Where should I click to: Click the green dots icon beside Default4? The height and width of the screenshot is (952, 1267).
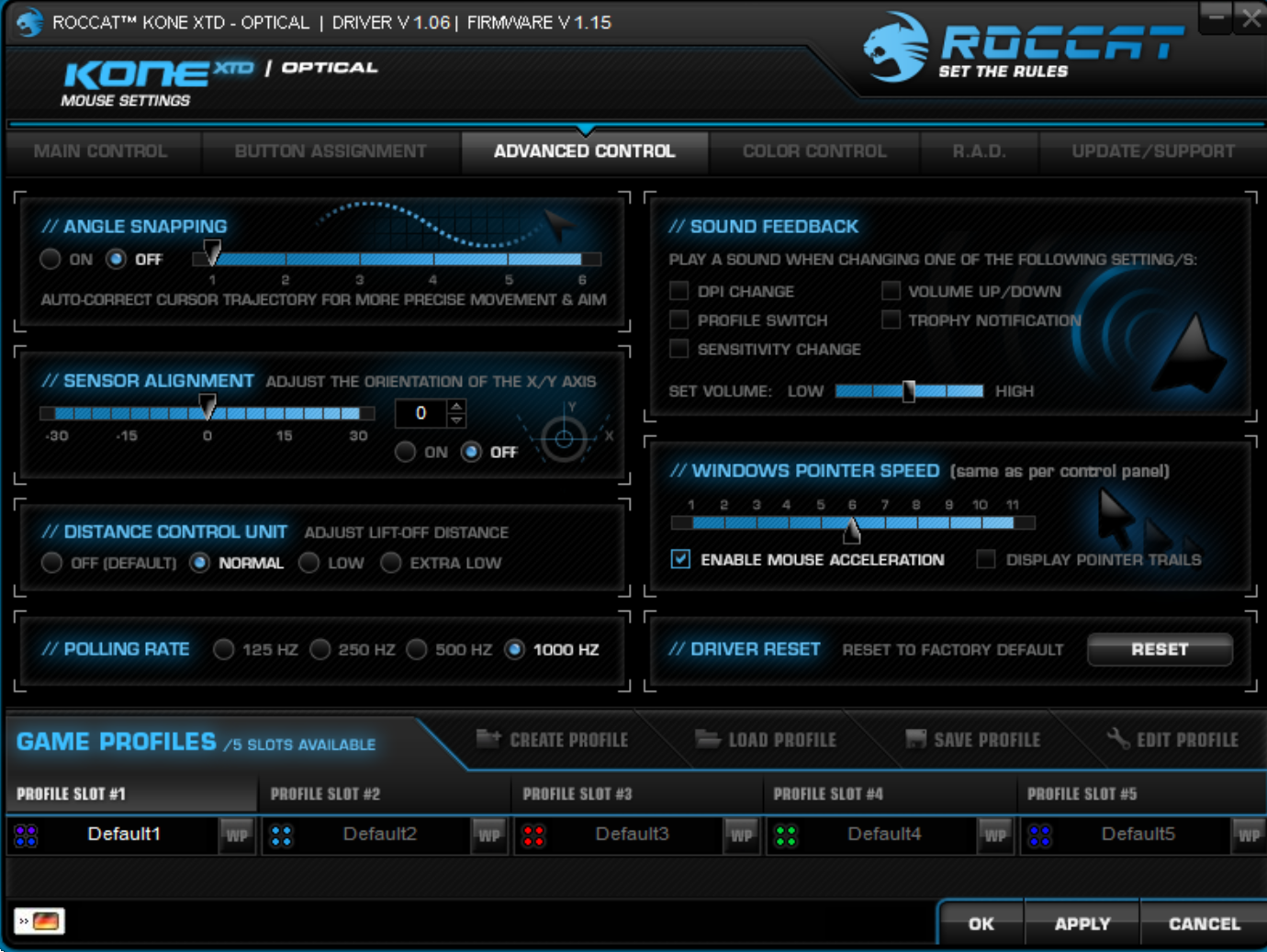point(786,835)
